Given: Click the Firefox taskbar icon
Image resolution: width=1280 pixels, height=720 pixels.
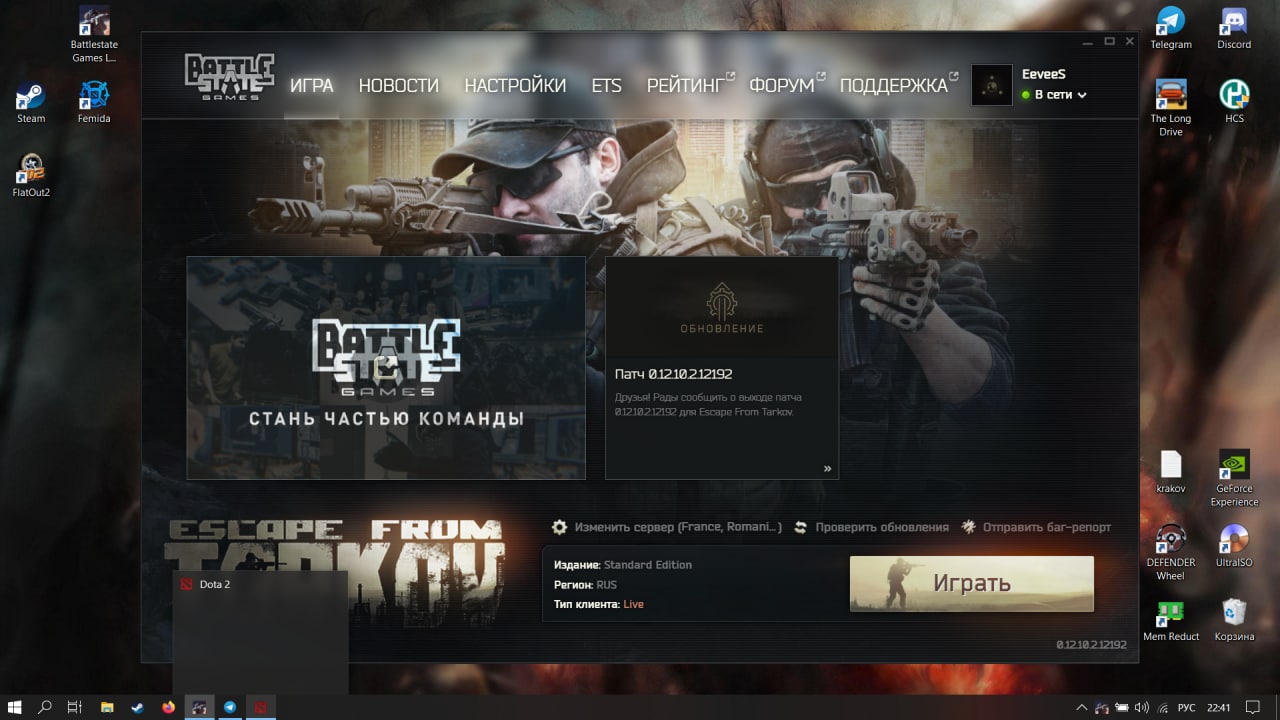Looking at the screenshot, I should click(x=168, y=707).
